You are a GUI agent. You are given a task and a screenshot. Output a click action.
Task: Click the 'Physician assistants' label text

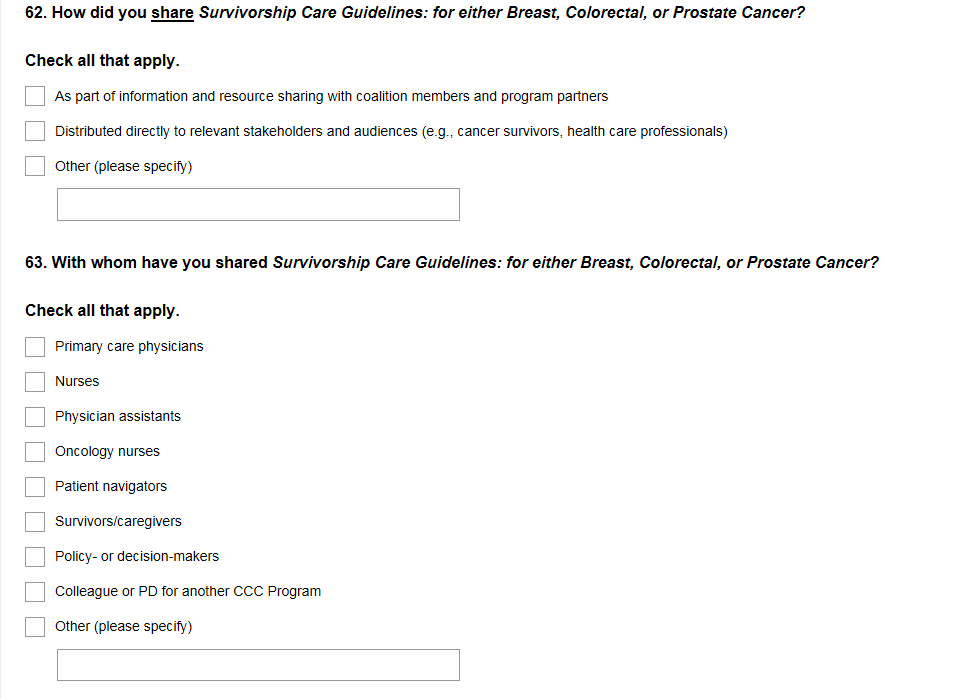(118, 416)
